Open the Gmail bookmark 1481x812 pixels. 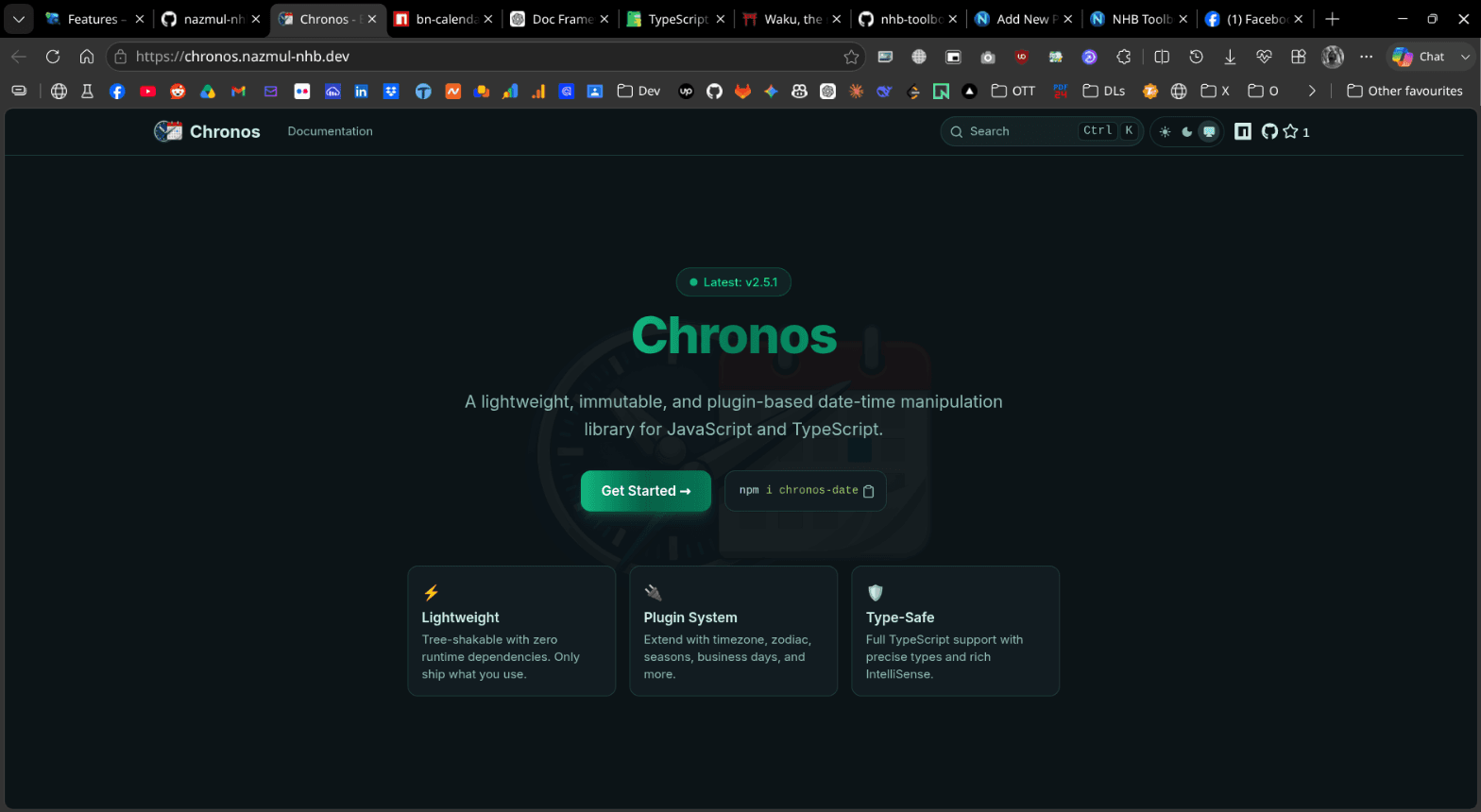(238, 92)
